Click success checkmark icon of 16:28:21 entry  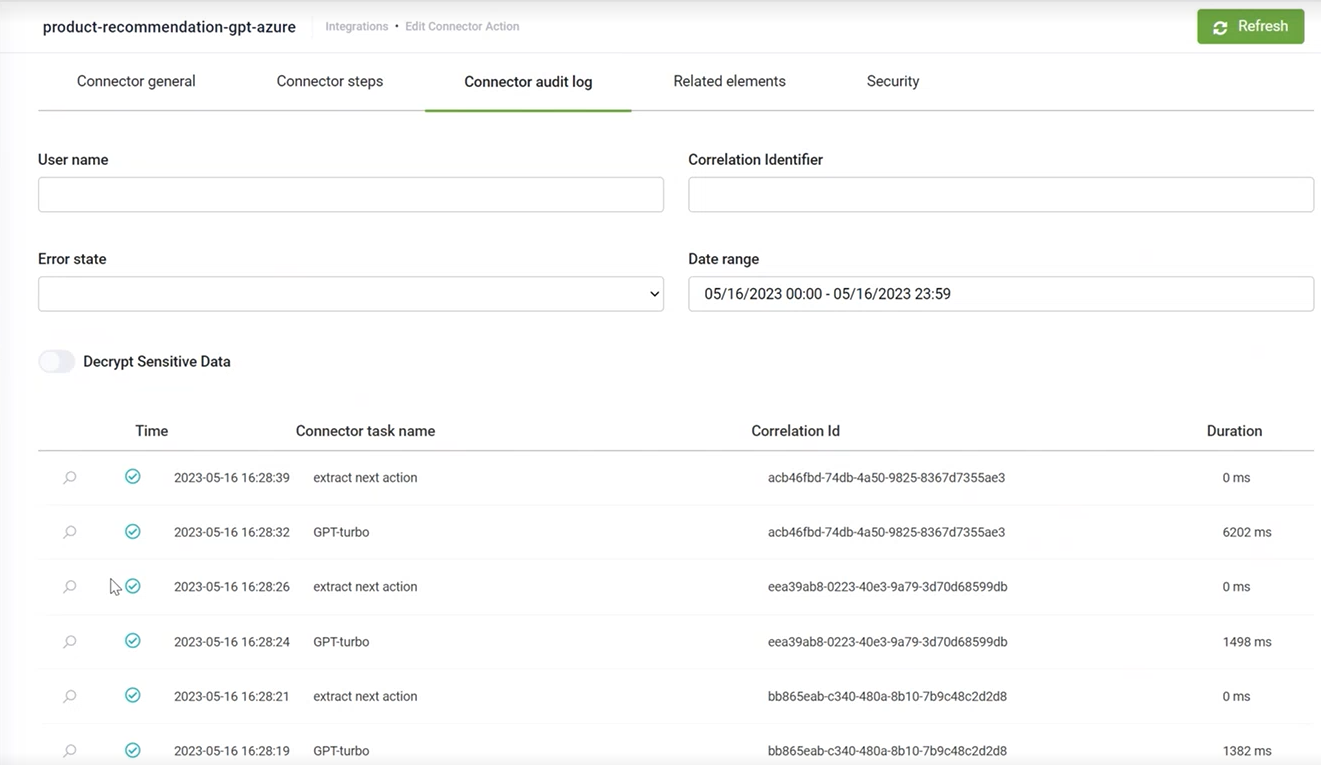[132, 696]
